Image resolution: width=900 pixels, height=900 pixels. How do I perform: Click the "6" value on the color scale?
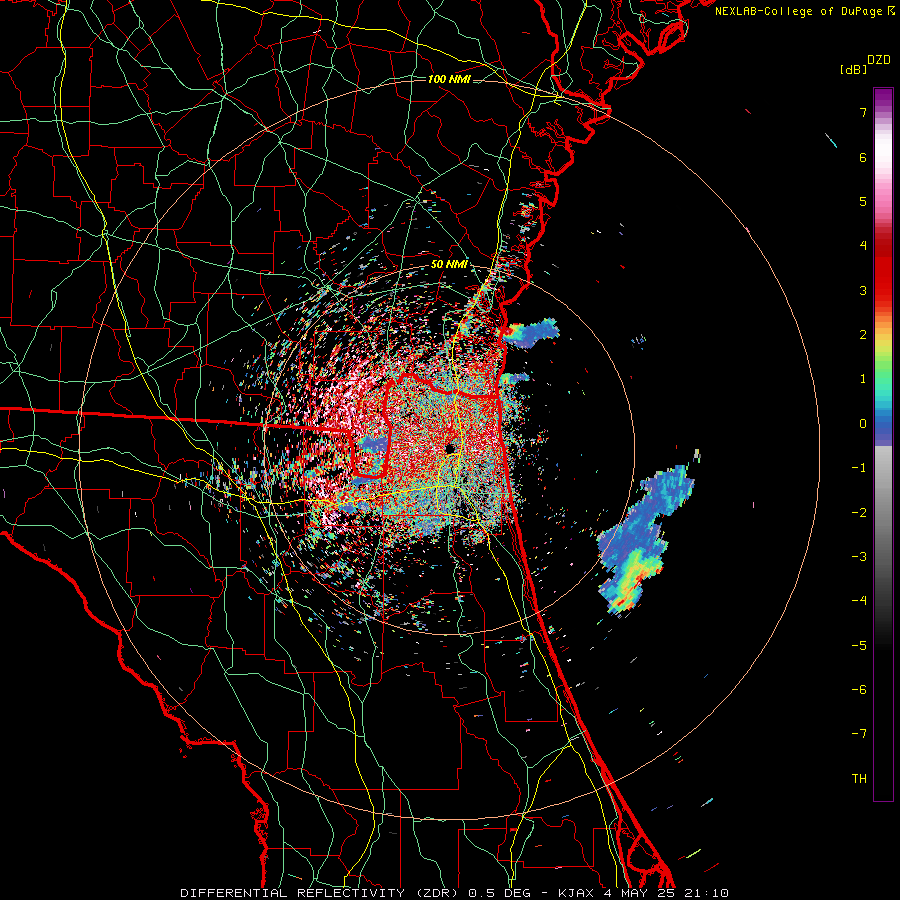[x=863, y=157]
